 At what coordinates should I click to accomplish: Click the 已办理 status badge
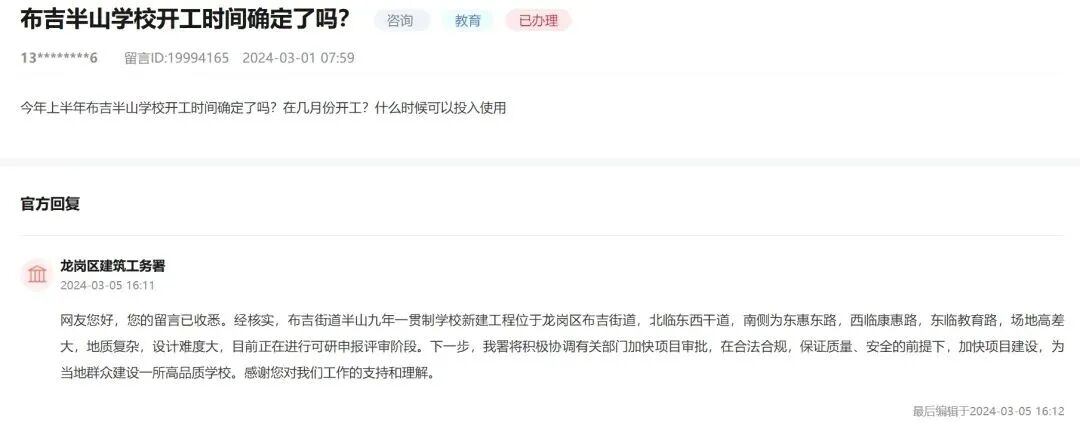pyautogui.click(x=539, y=21)
